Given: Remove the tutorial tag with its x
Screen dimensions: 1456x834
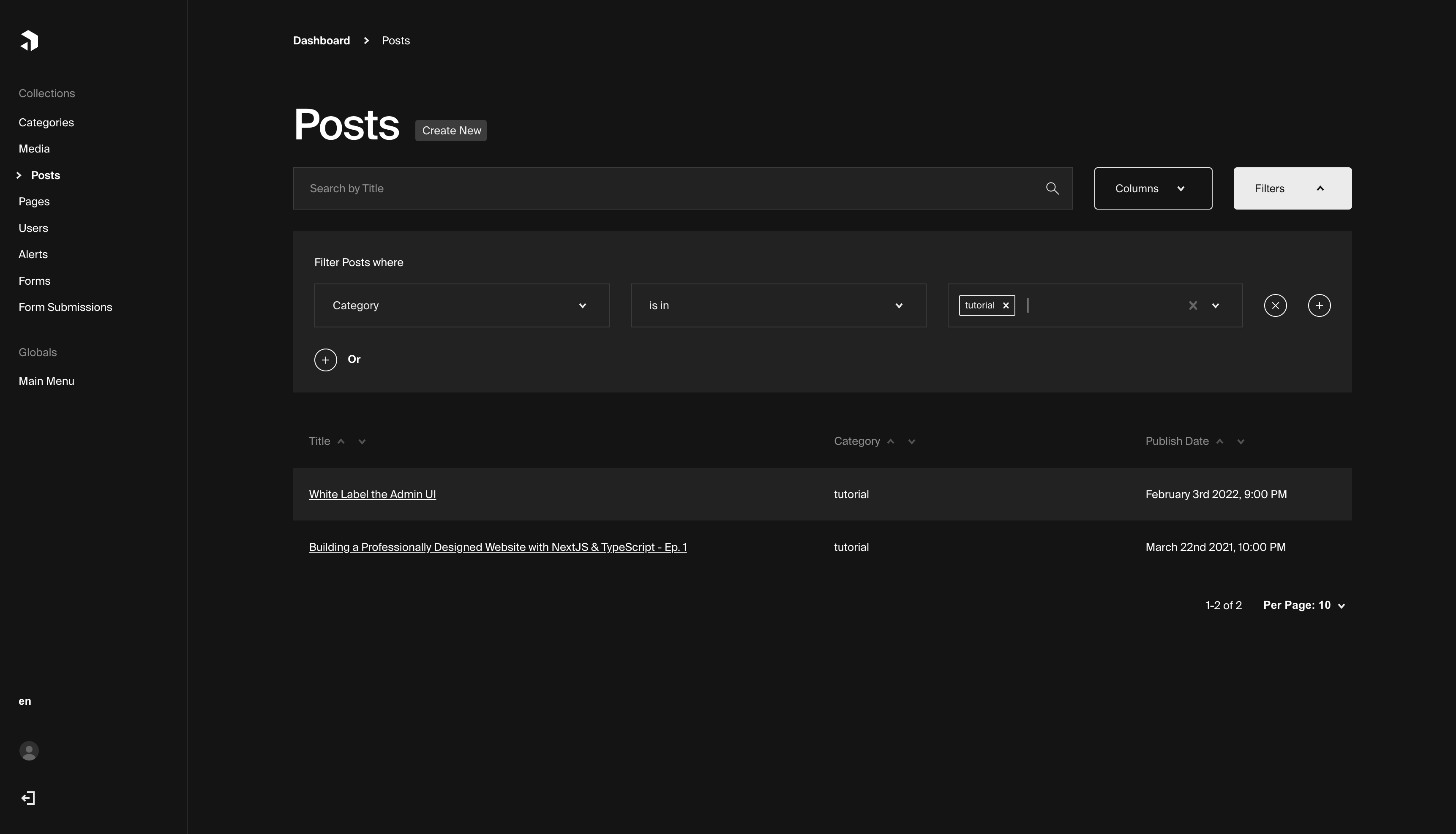Looking at the screenshot, I should tap(1005, 305).
